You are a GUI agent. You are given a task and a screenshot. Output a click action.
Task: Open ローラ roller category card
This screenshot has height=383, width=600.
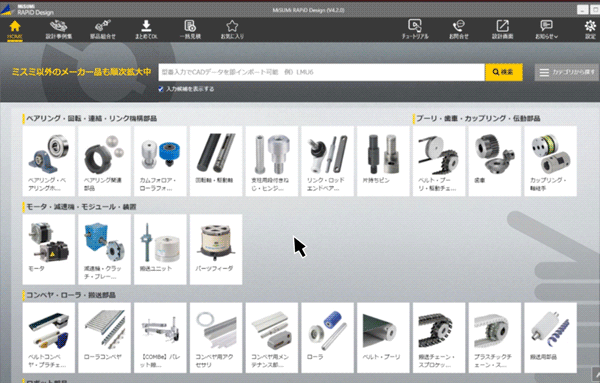coord(328,338)
